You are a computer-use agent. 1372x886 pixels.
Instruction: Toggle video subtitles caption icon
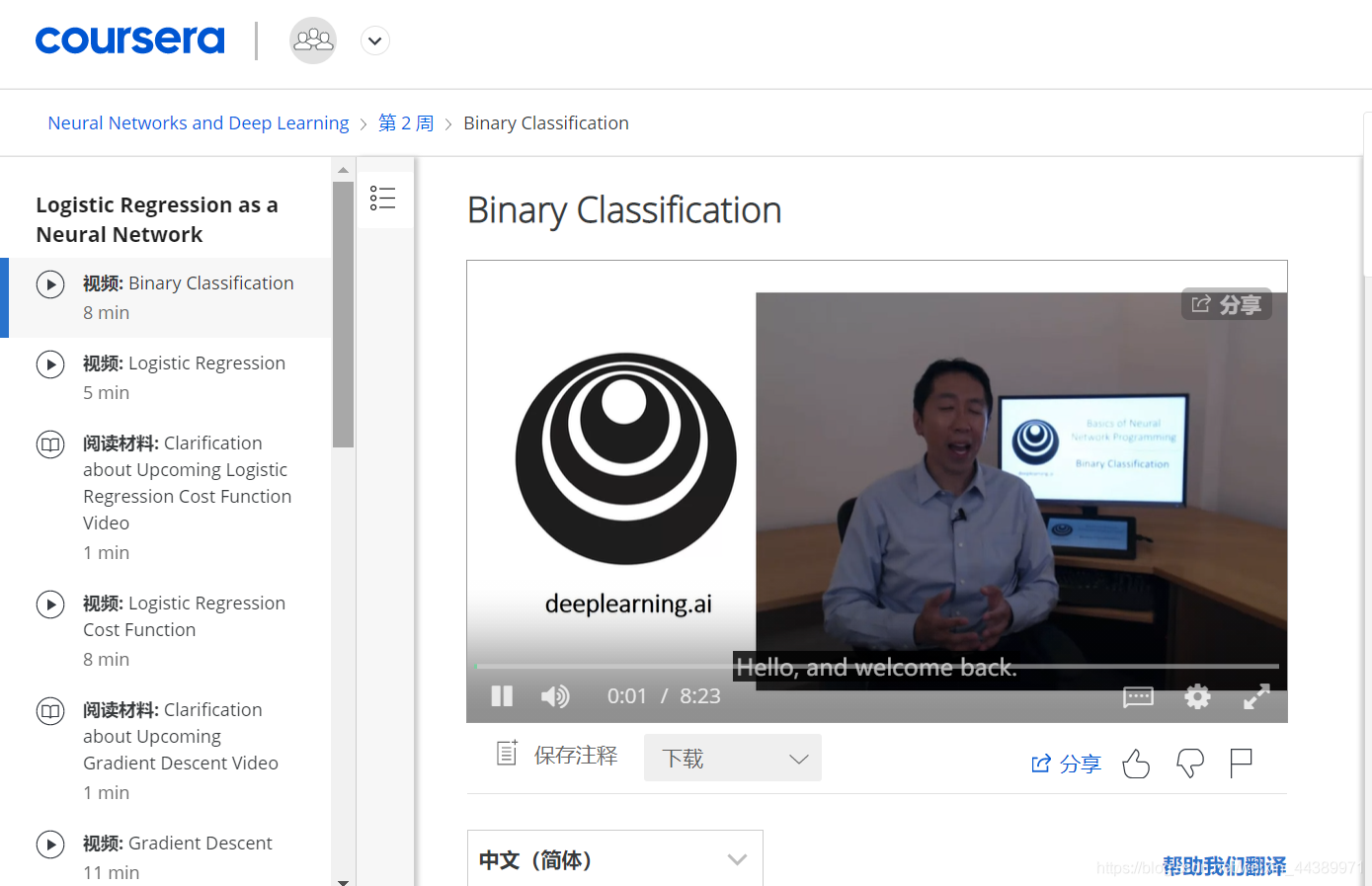[1138, 697]
